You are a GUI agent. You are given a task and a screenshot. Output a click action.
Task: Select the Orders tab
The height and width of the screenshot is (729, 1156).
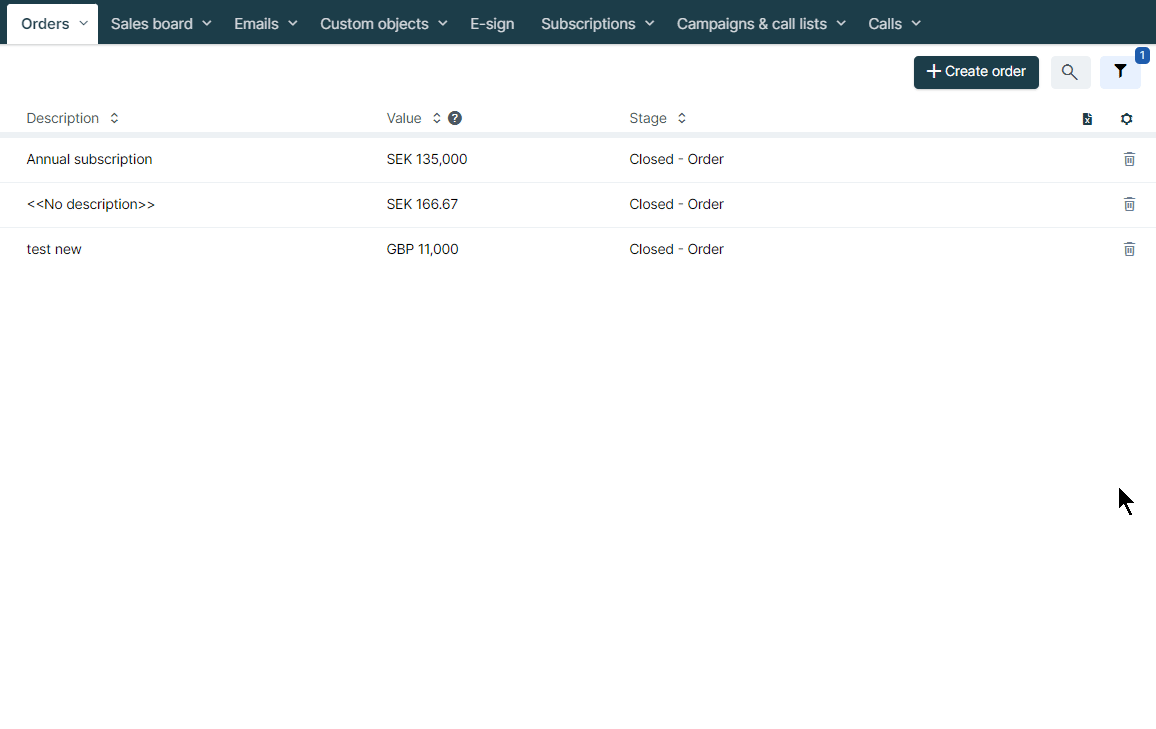tap(45, 24)
